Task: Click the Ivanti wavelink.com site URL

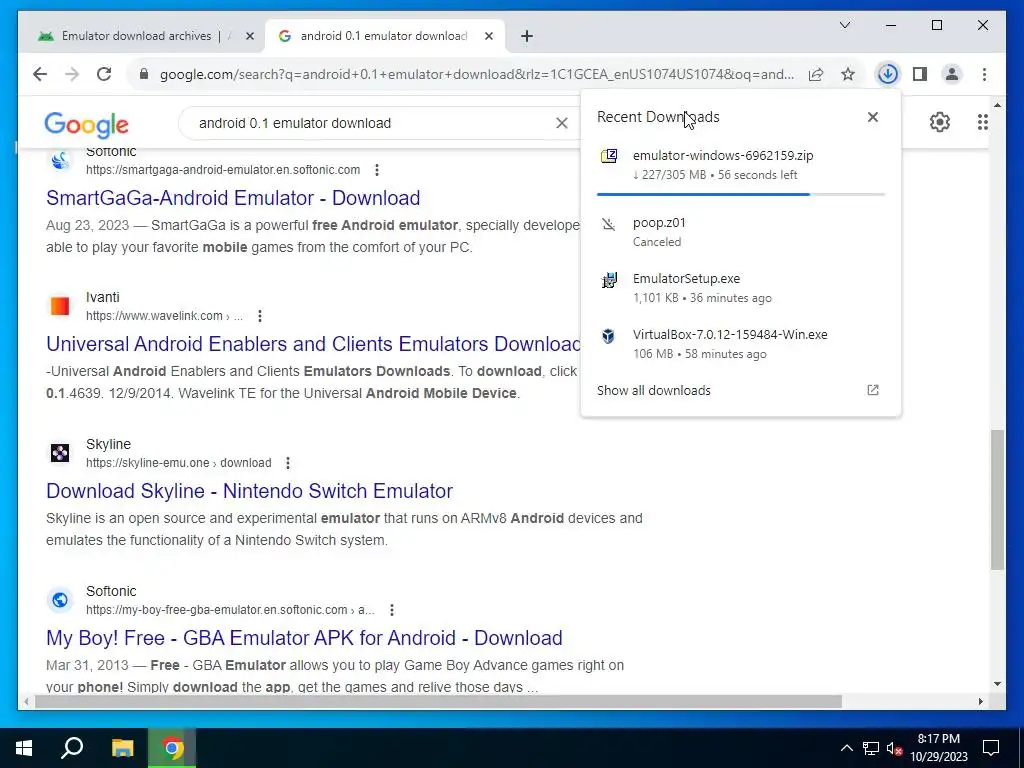Action: 165,316
